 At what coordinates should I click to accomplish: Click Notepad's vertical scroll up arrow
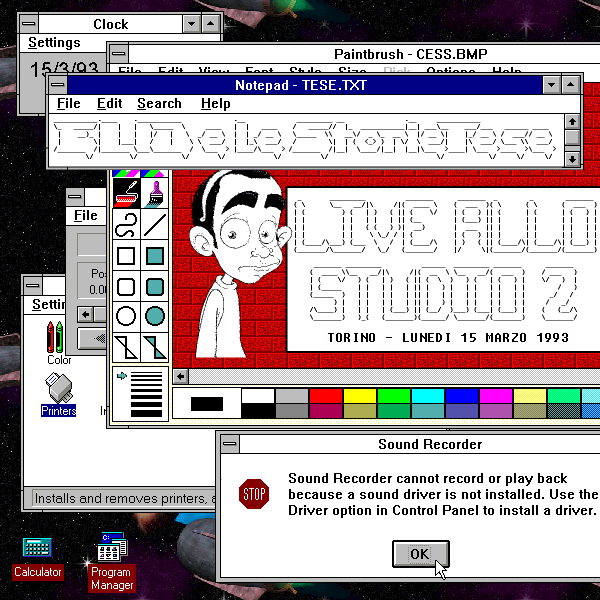572,122
